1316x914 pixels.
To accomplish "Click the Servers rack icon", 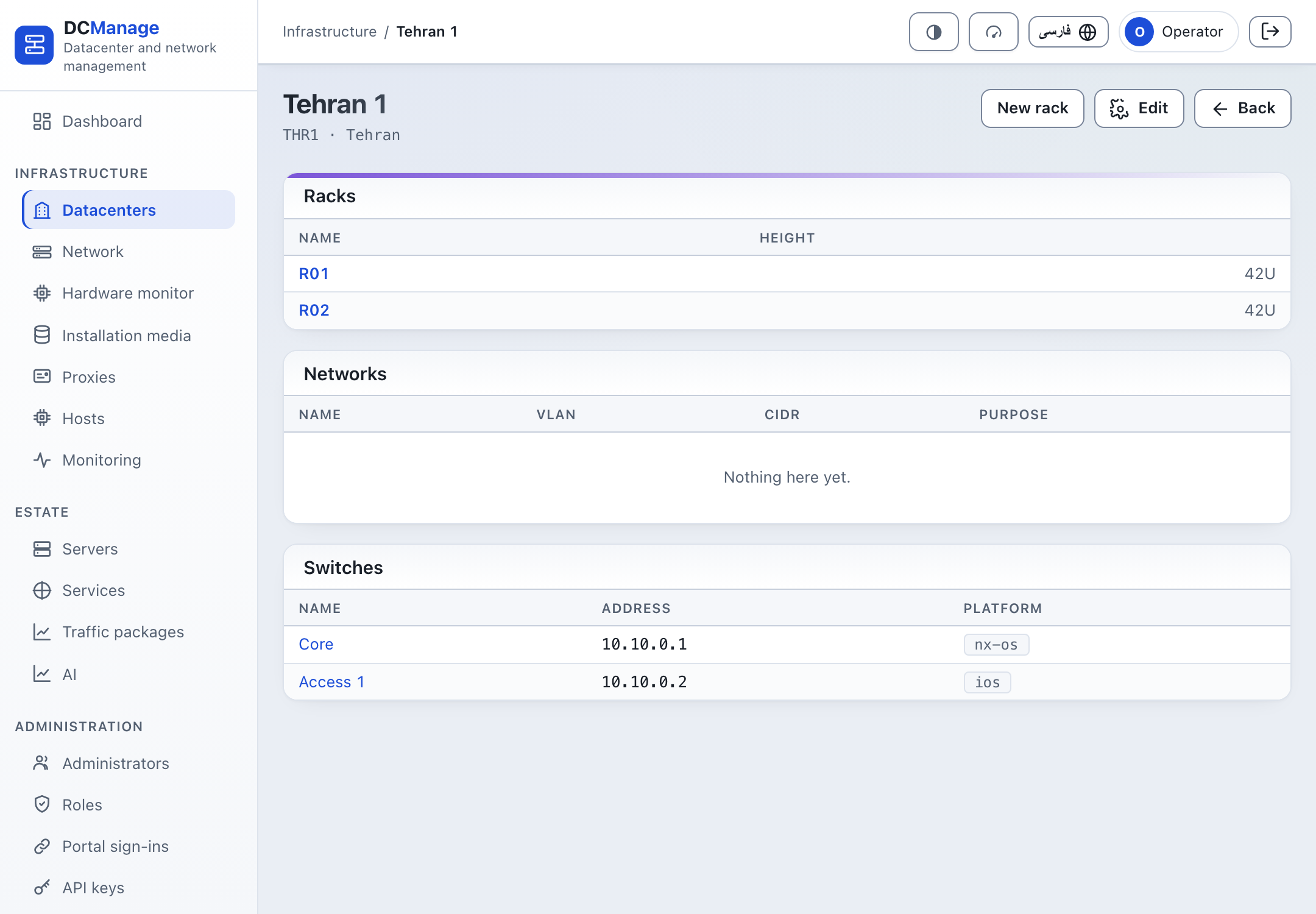I will (x=42, y=548).
